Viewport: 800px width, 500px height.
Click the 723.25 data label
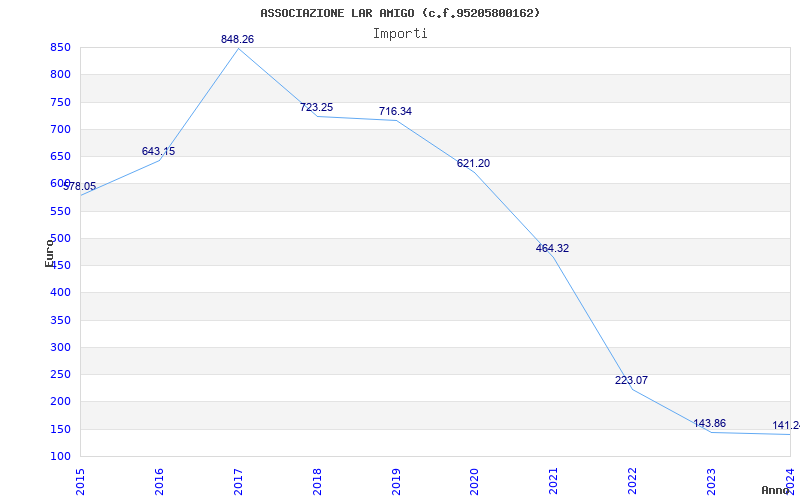[316, 107]
